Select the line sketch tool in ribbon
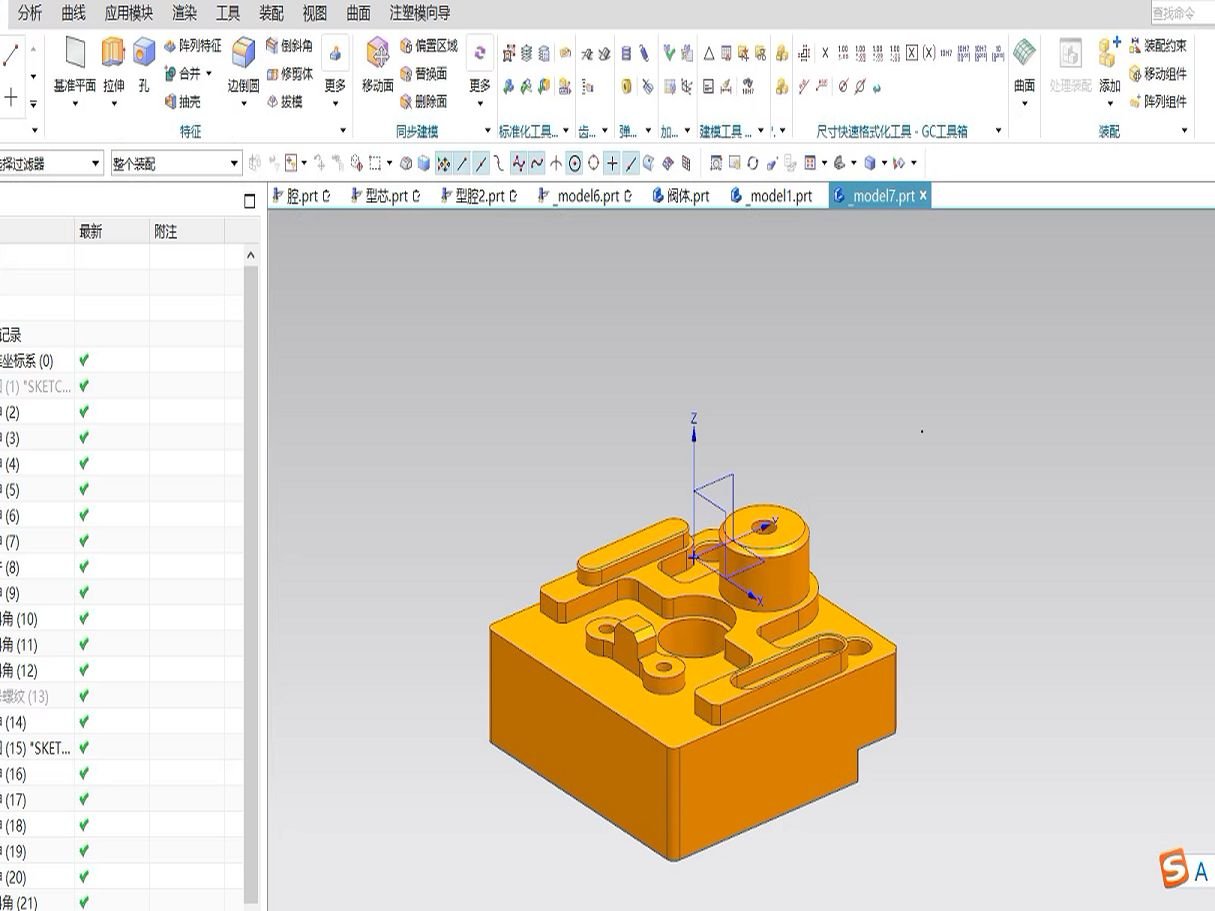 coord(11,56)
